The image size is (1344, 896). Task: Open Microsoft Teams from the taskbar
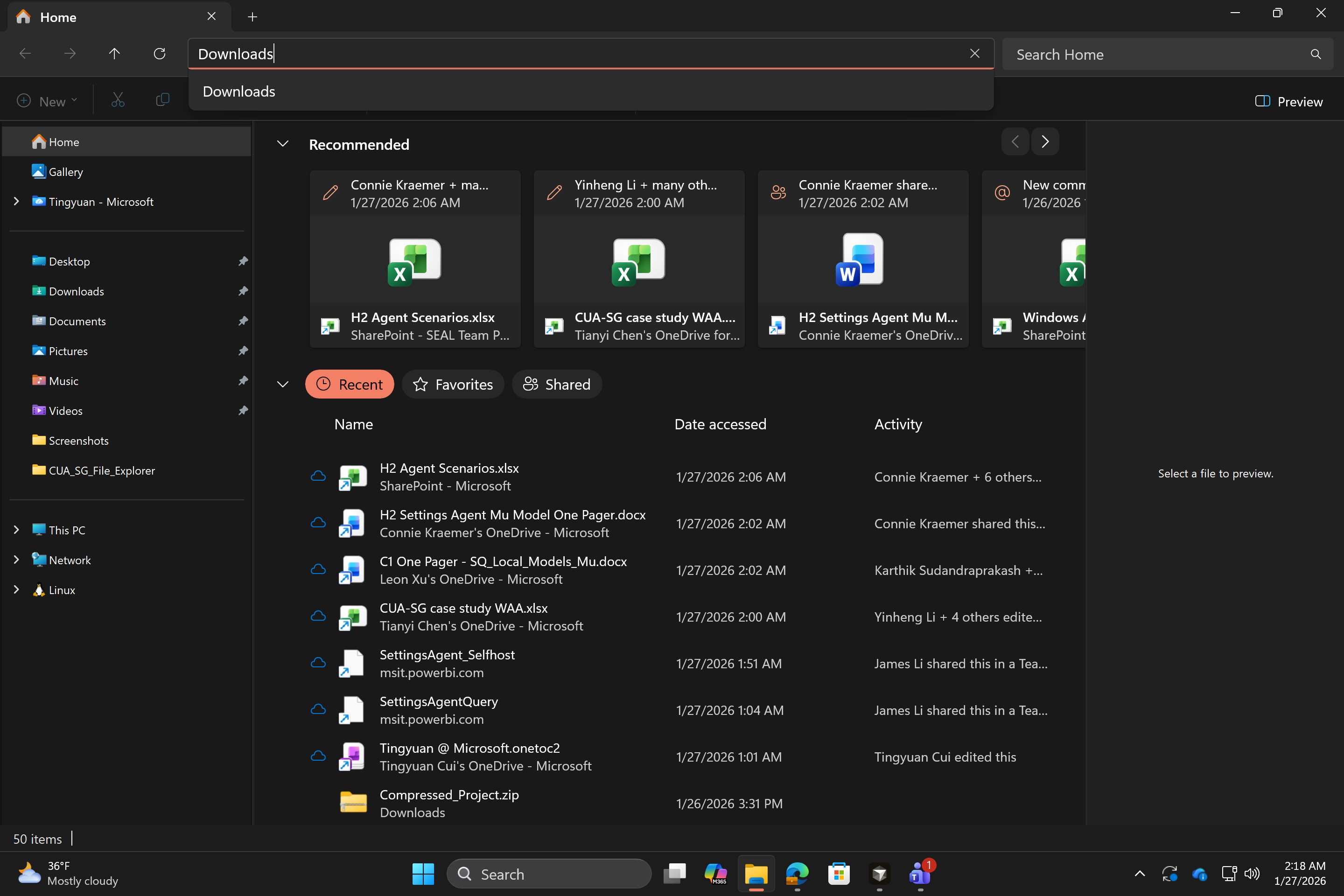(919, 874)
